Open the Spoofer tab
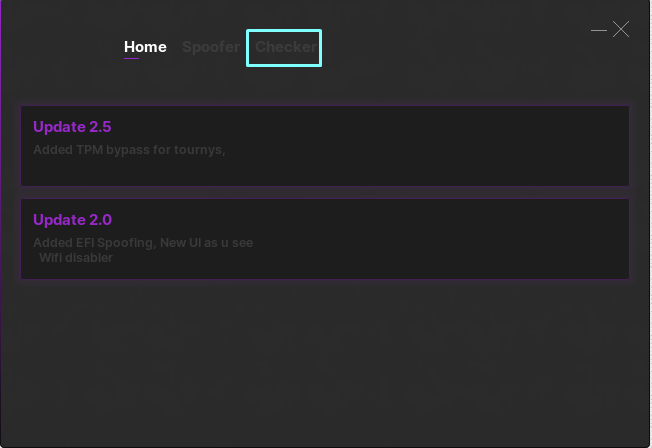This screenshot has height=448, width=652. (210, 47)
